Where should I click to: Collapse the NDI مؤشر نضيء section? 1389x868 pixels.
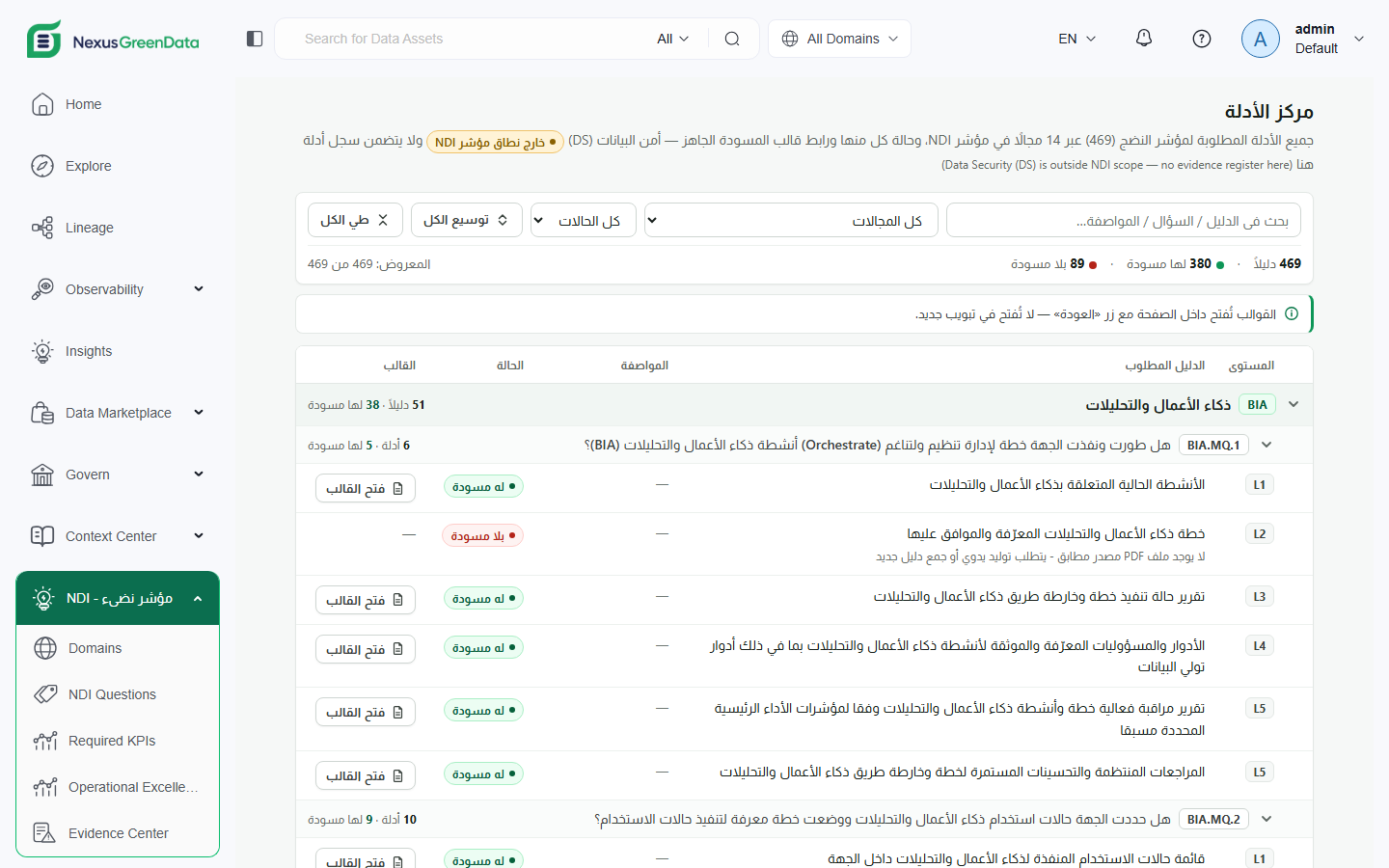coord(118,598)
